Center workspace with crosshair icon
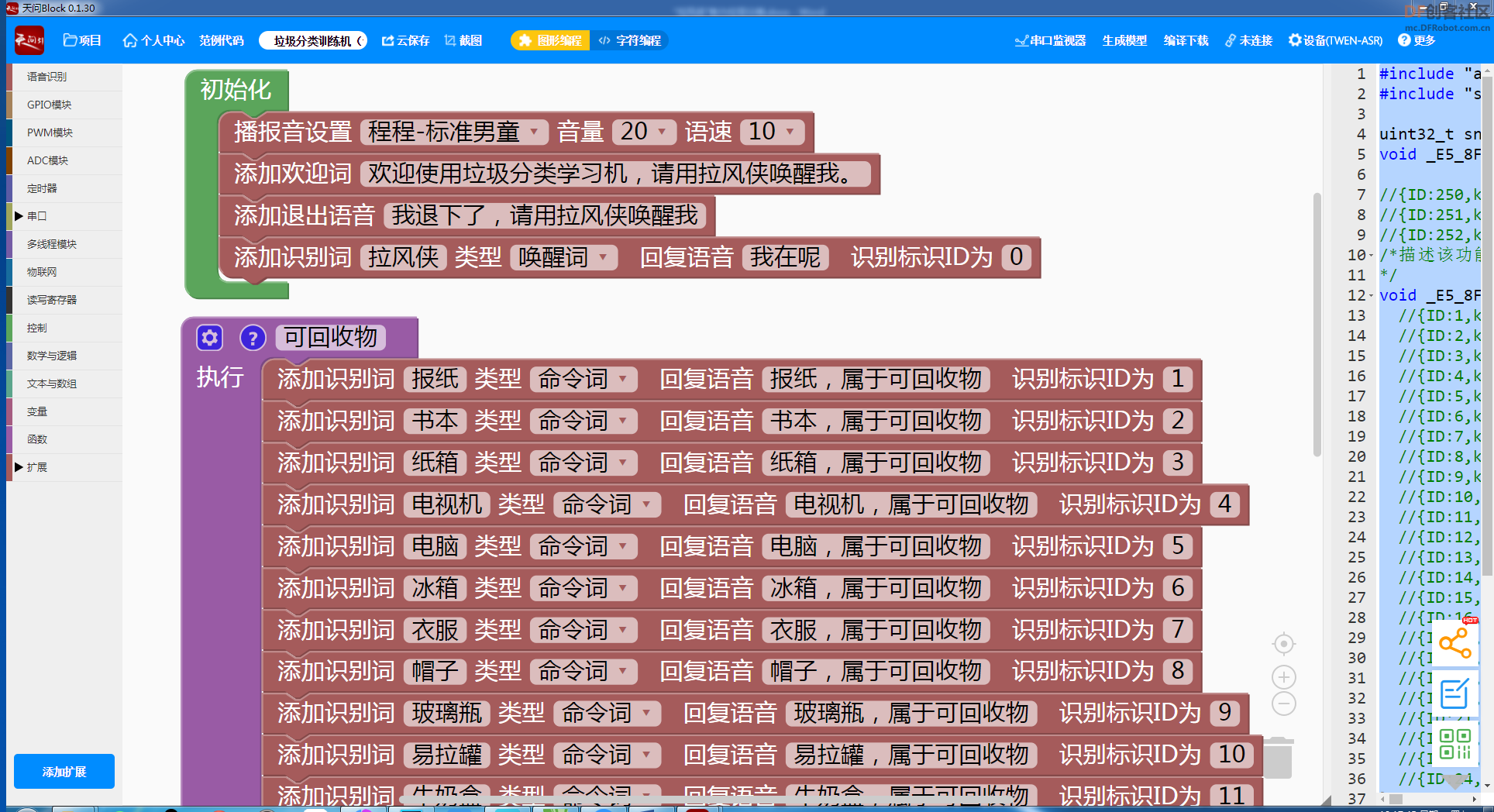This screenshot has height=812, width=1494. pyautogui.click(x=1284, y=644)
